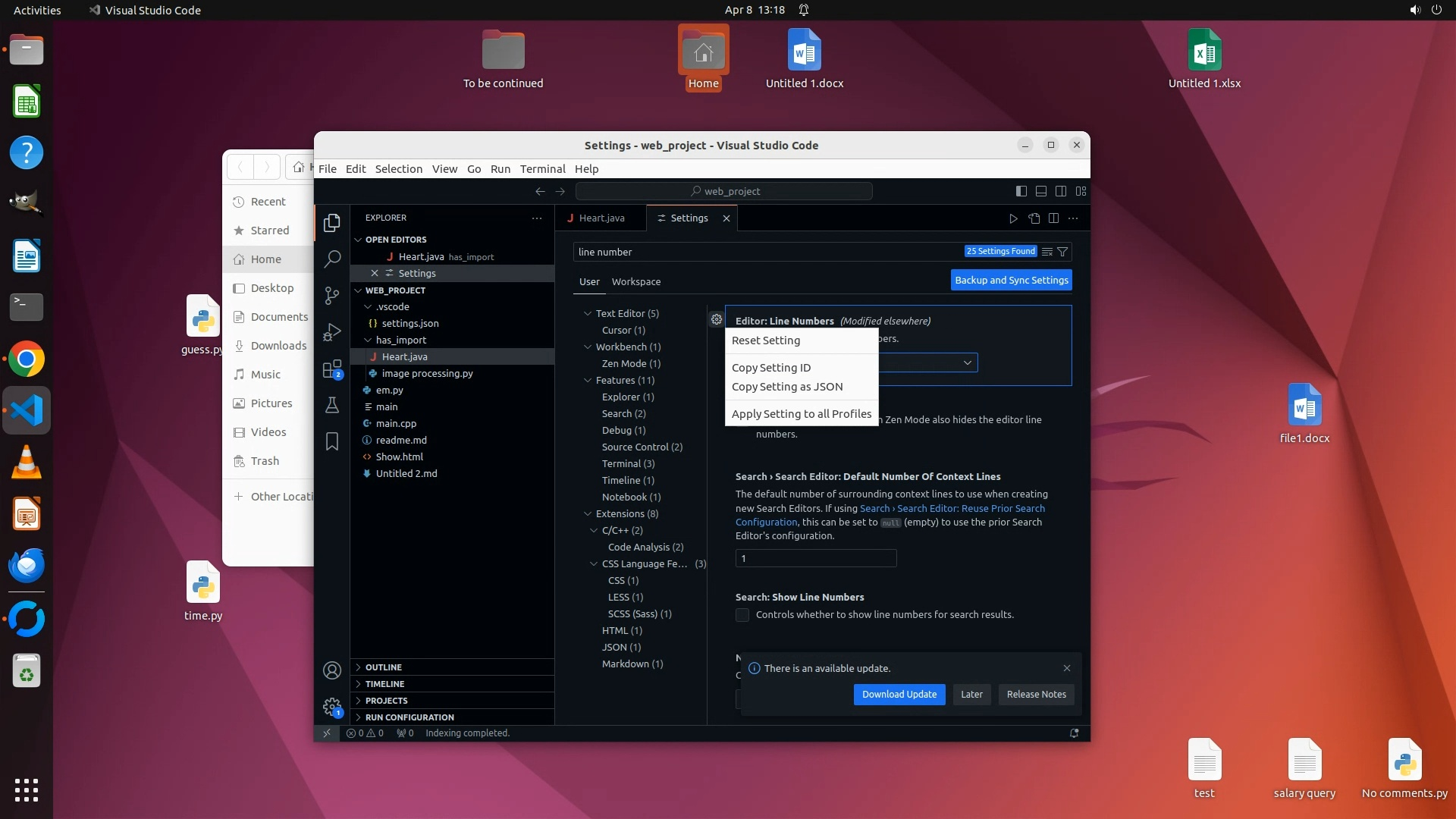Expand the OUTLINE panel section

[x=383, y=667]
